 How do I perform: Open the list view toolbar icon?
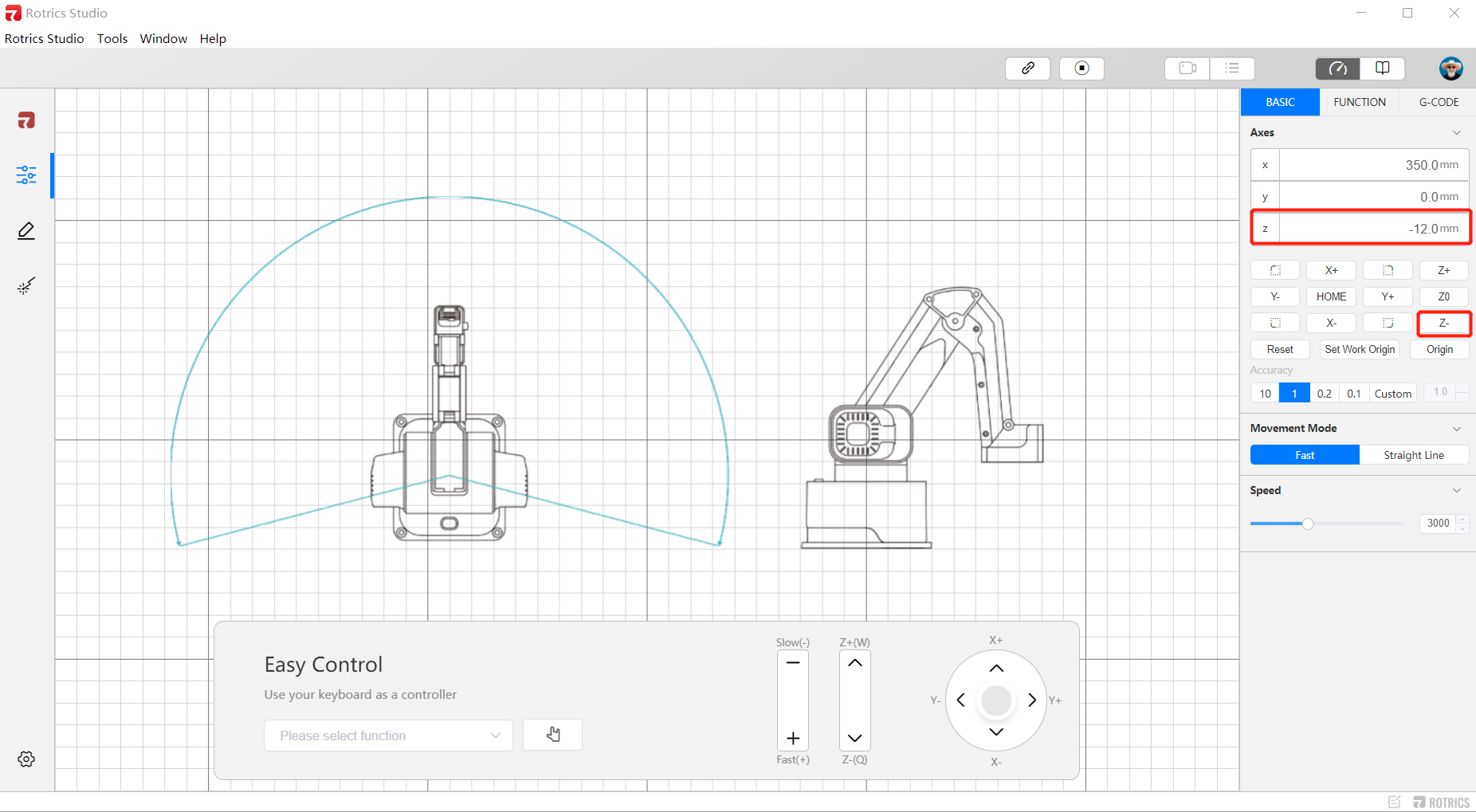1232,68
